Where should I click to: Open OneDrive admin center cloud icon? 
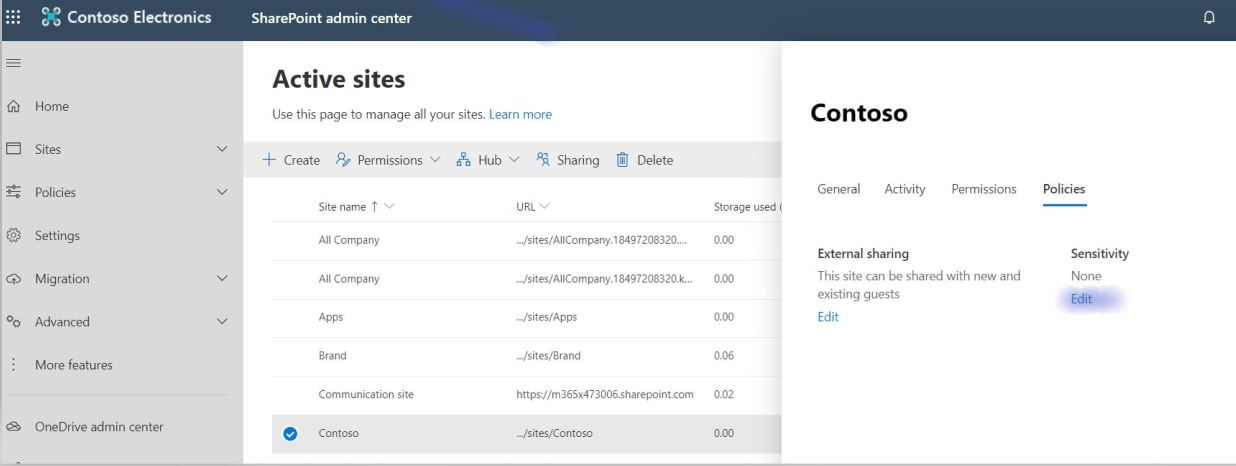coord(15,427)
